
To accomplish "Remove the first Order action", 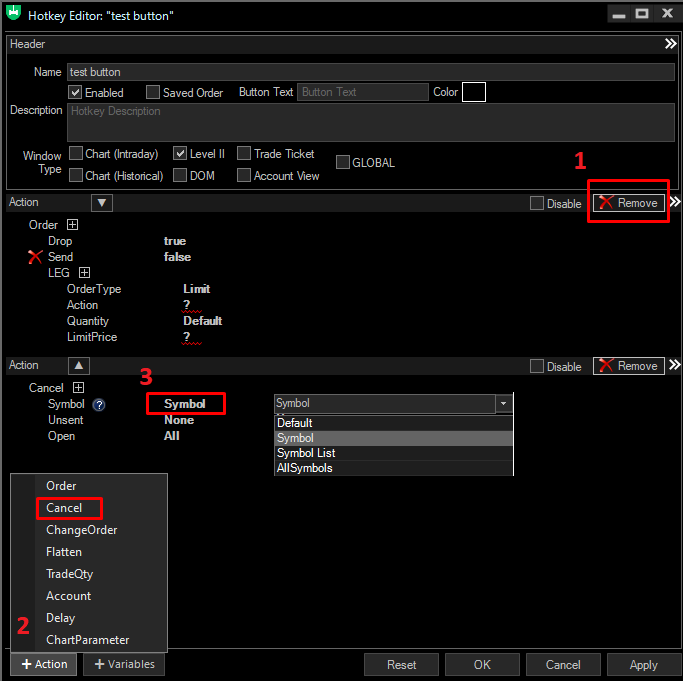I will pos(628,203).
